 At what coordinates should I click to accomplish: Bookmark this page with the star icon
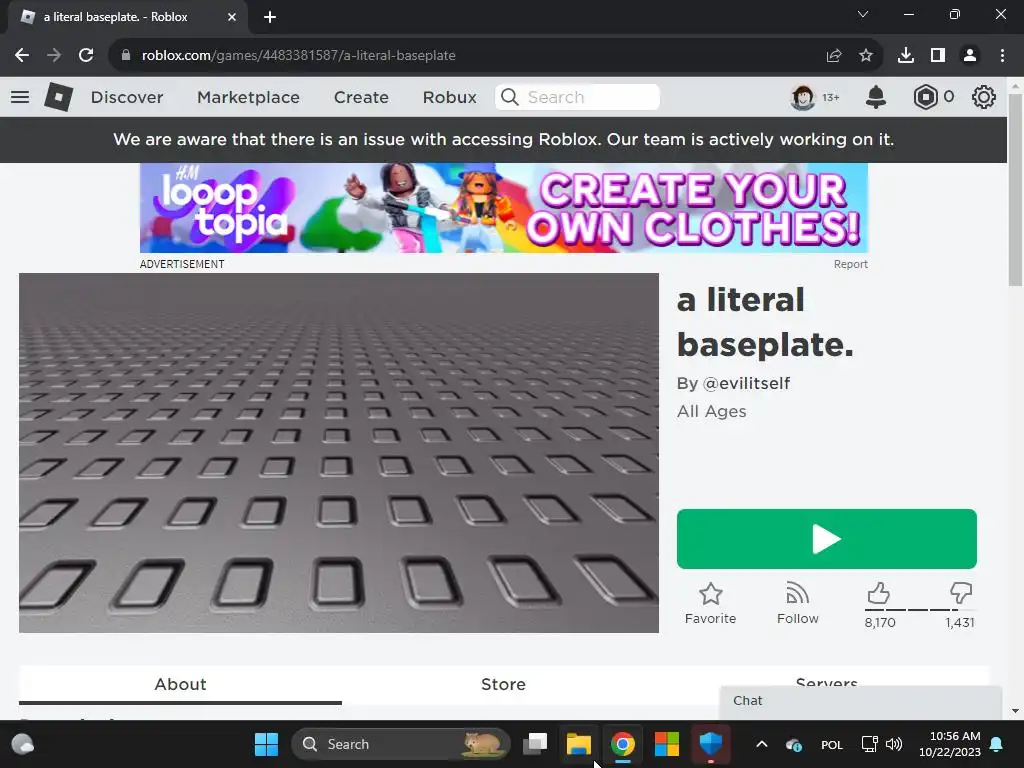point(866,56)
